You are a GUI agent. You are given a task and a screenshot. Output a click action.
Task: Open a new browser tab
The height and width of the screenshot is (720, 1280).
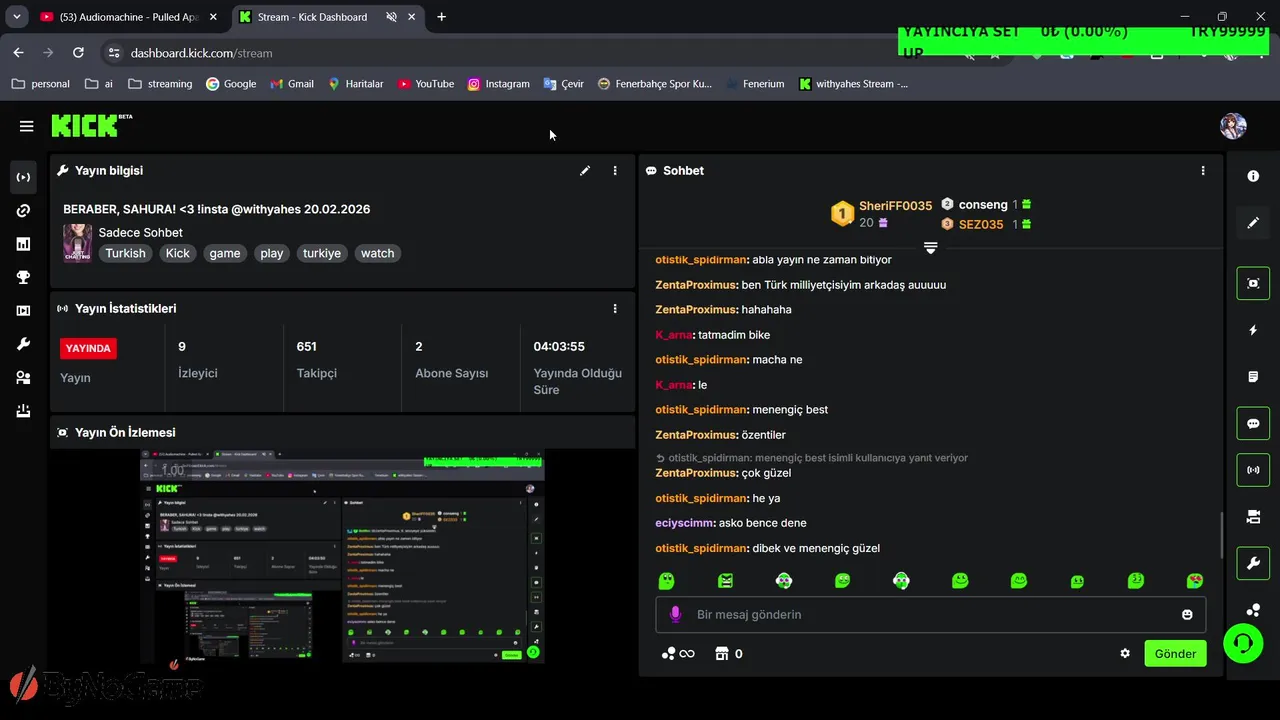click(441, 17)
